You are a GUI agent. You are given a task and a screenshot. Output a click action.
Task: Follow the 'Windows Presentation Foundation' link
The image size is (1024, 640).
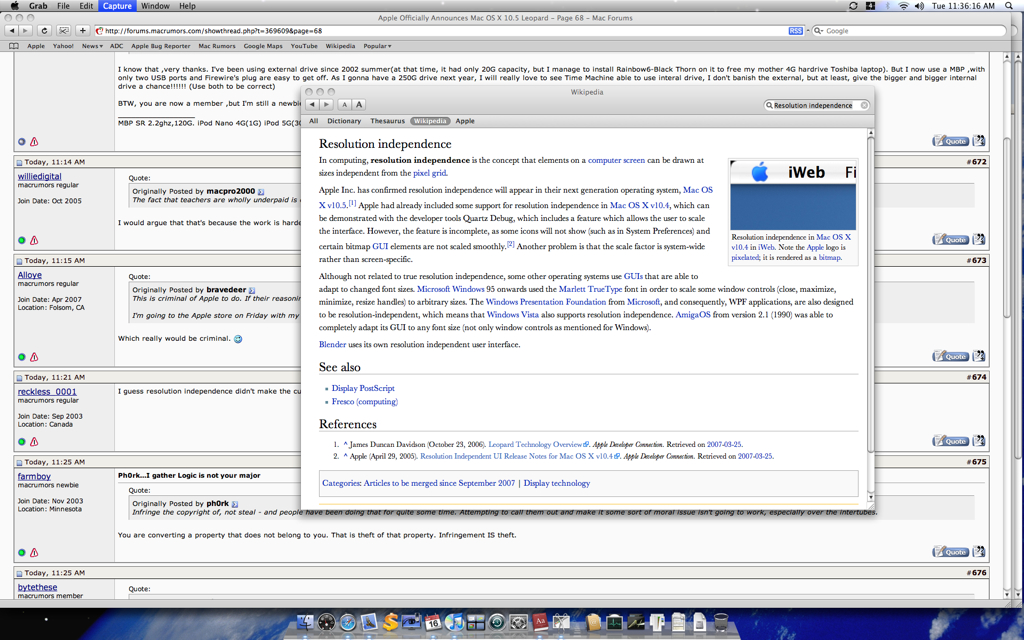pos(546,302)
